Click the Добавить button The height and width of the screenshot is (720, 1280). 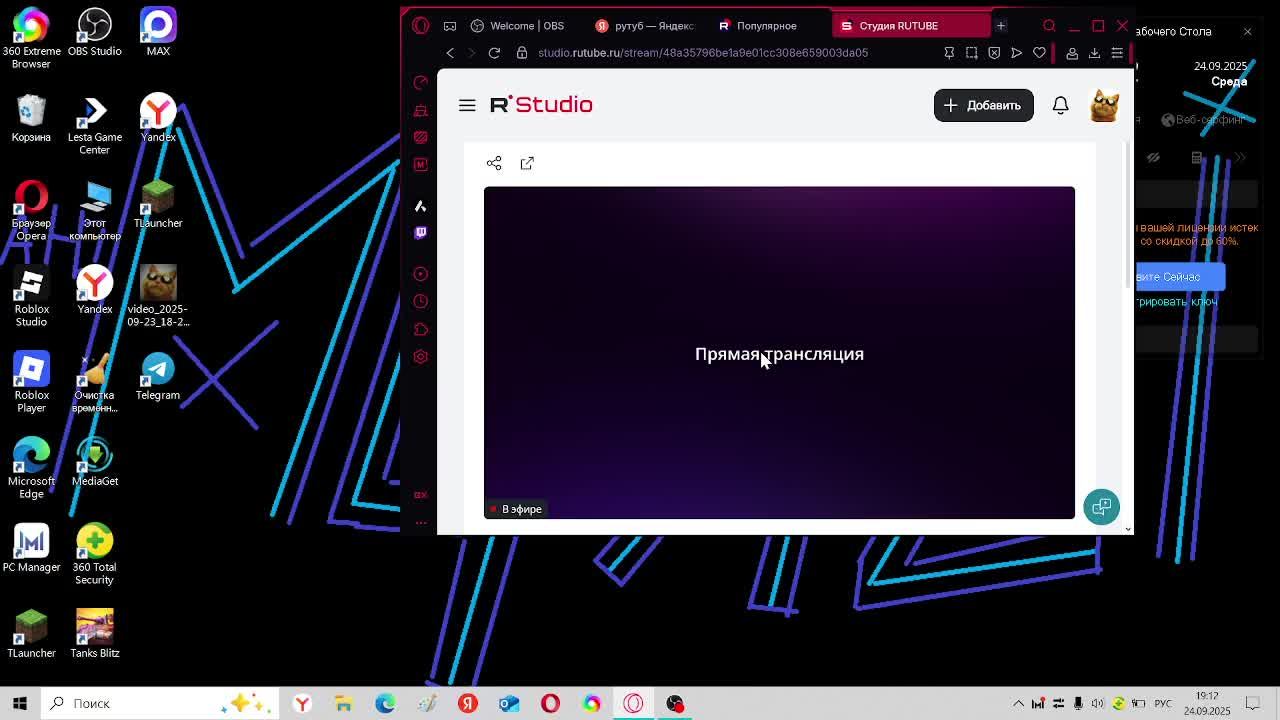point(983,105)
